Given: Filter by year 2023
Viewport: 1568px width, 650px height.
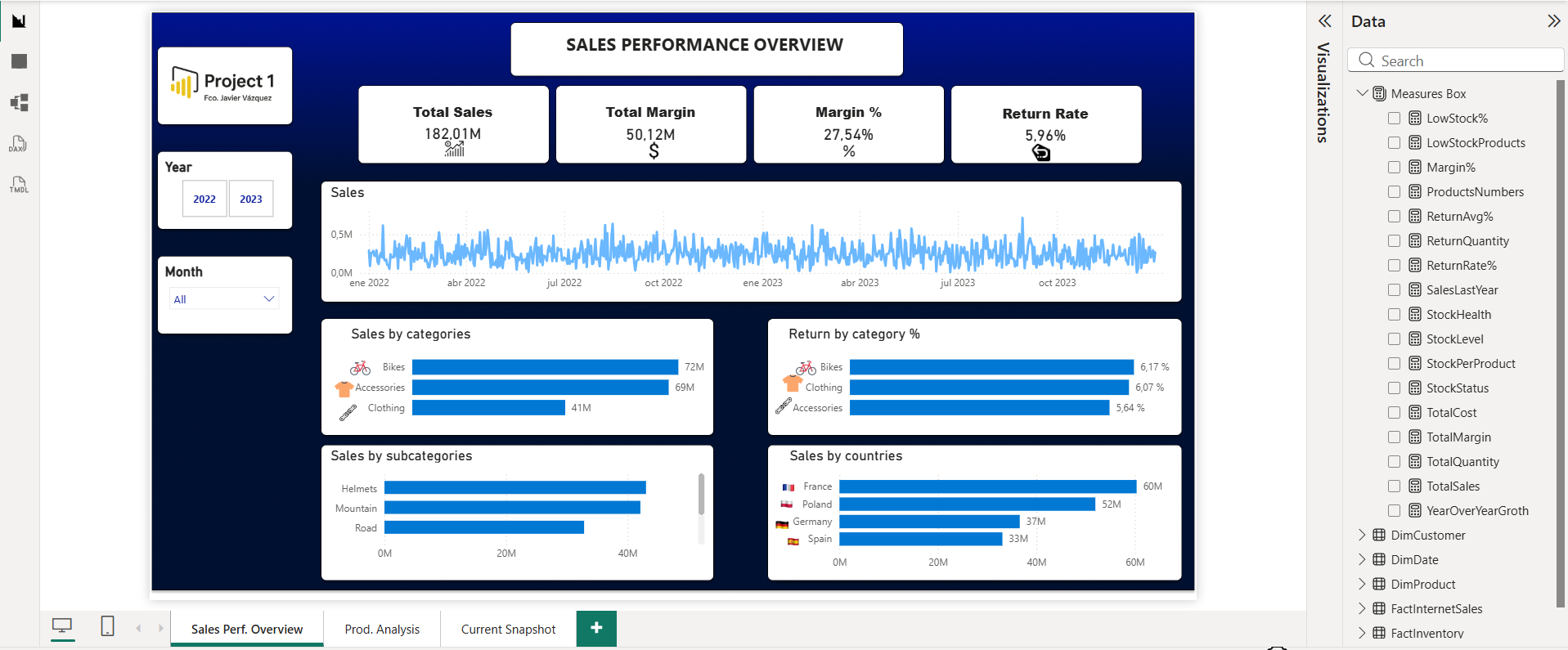Looking at the screenshot, I should (x=251, y=199).
